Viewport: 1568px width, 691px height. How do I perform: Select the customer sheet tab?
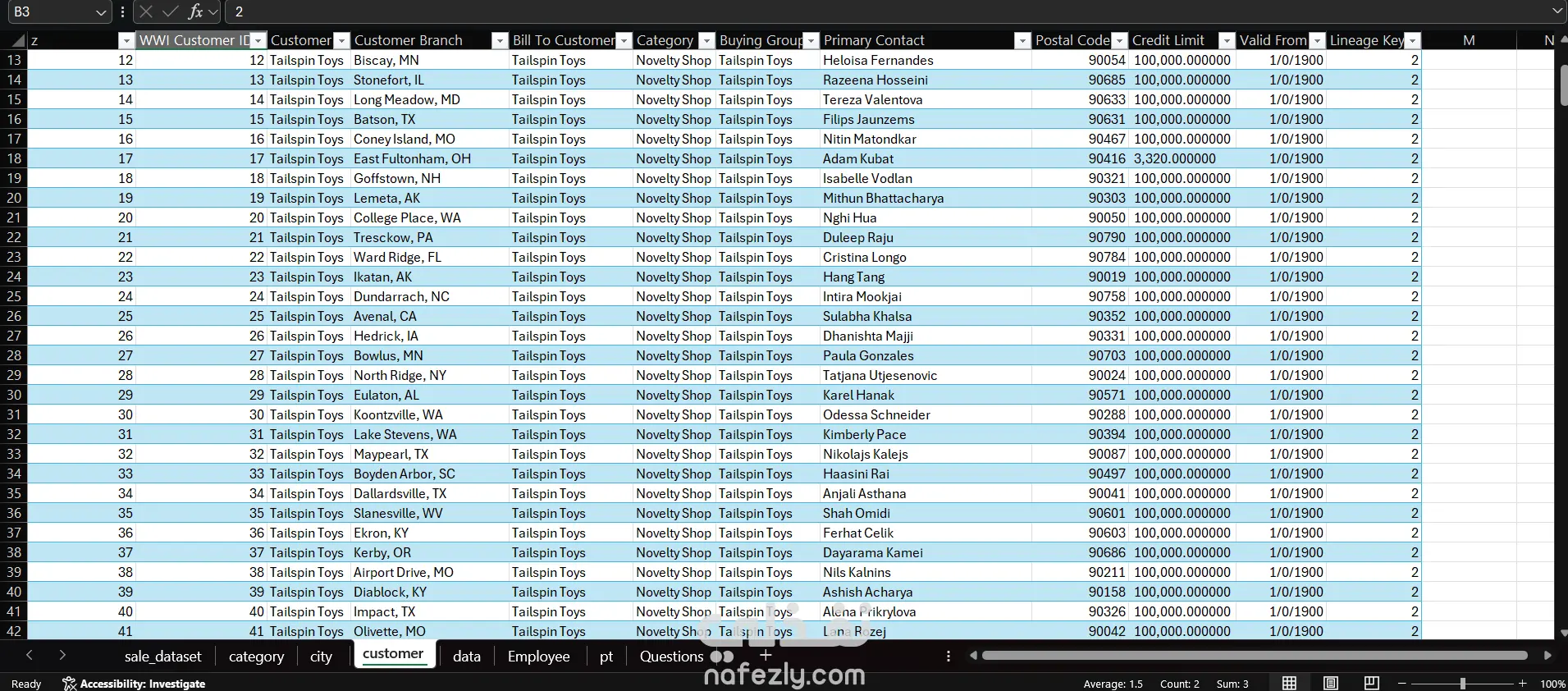pos(393,654)
